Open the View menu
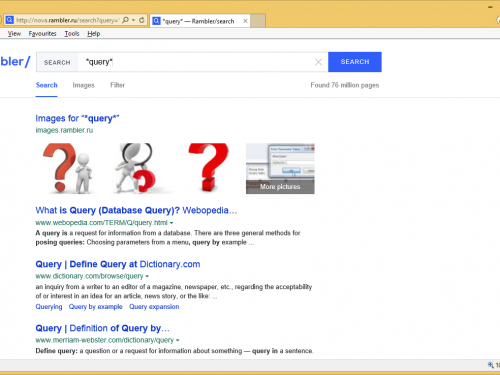Image resolution: width=500 pixels, height=375 pixels. (x=14, y=34)
